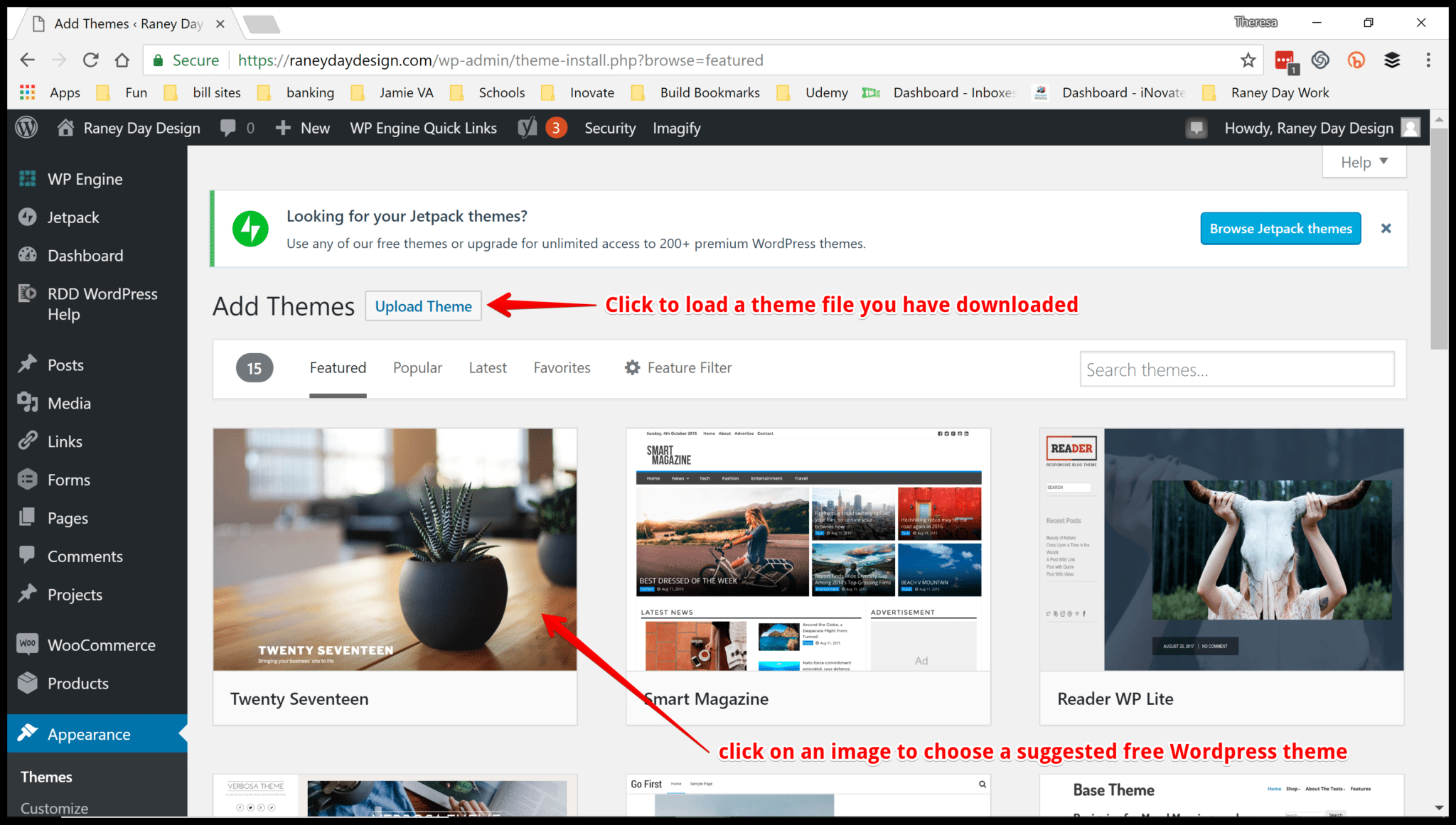1456x825 pixels.
Task: Click the Browse Jetpack themes button
Action: (x=1281, y=229)
